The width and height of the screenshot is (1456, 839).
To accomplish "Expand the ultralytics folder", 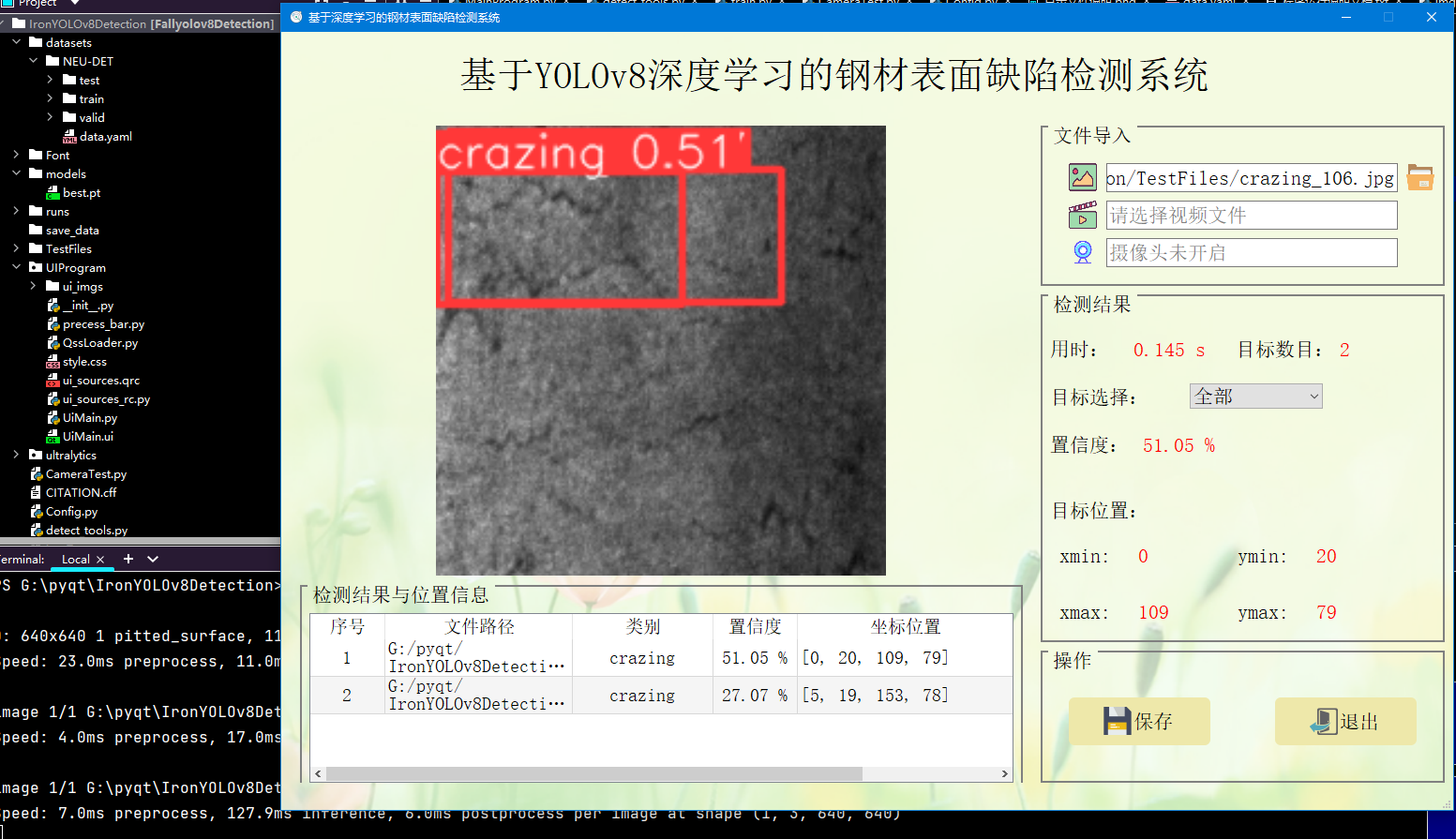I will click(x=17, y=455).
